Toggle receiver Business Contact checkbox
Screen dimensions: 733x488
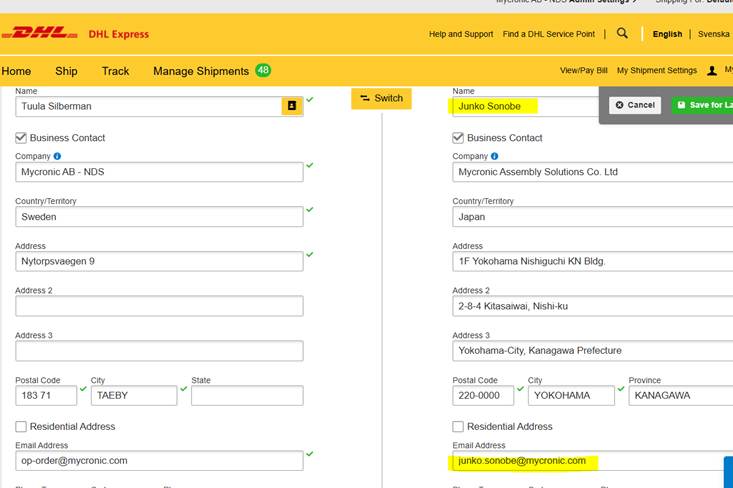click(458, 137)
